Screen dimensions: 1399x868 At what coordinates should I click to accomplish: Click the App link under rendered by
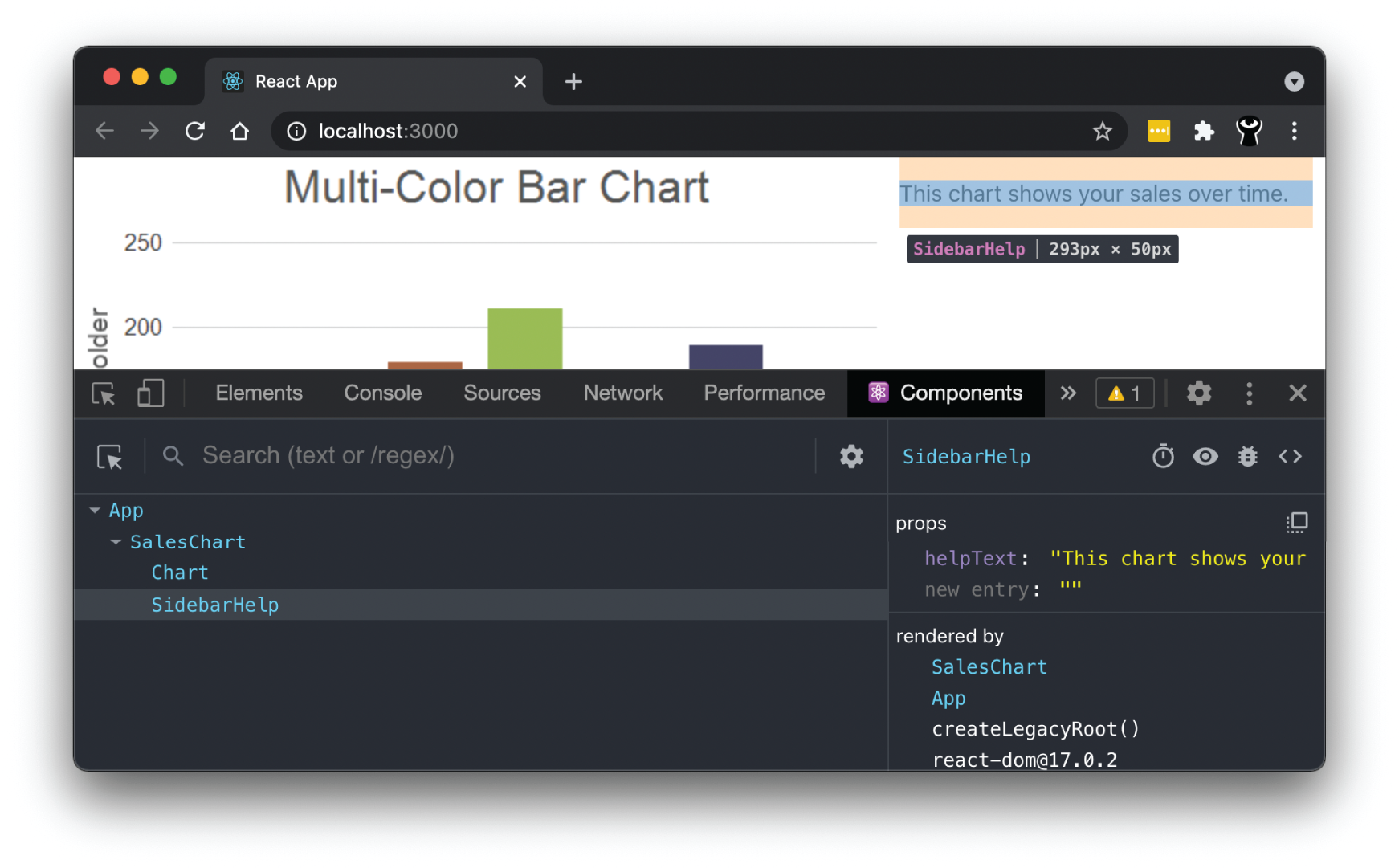(948, 698)
